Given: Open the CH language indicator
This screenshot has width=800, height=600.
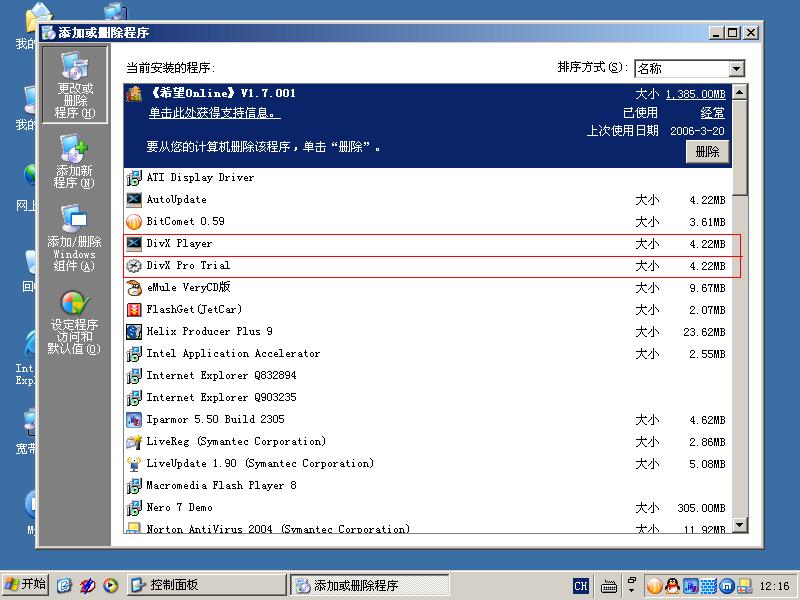Looking at the screenshot, I should tap(581, 586).
